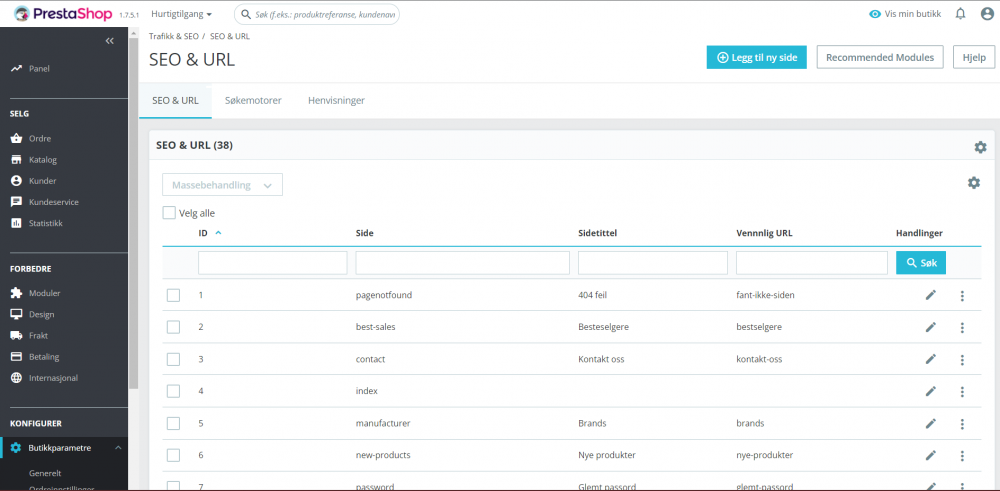Switch to Henvisninger tab
Image resolution: width=1000 pixels, height=491 pixels.
coord(336,100)
